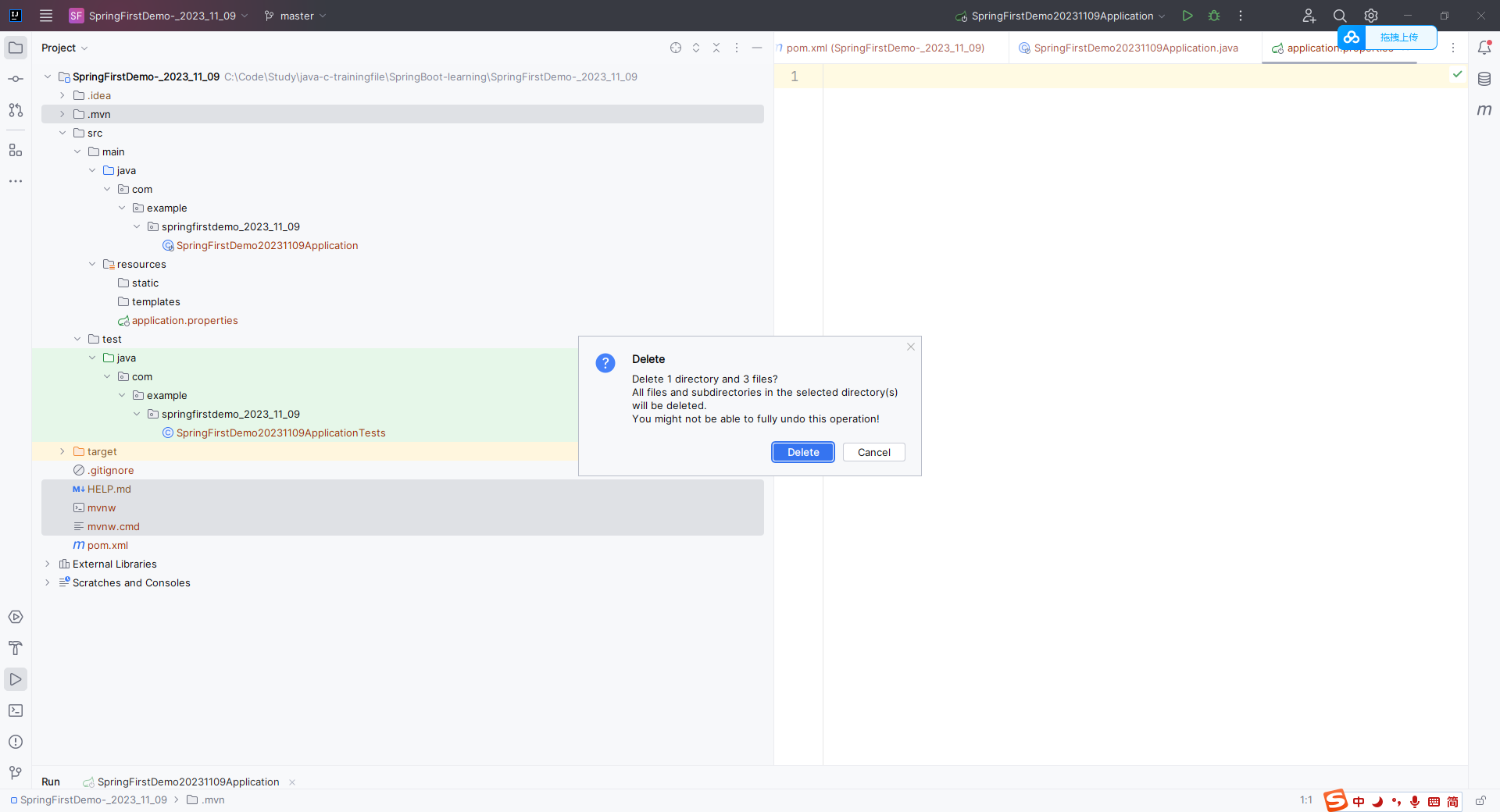Open the Run tool window icon
1500x812 pixels.
(x=16, y=679)
